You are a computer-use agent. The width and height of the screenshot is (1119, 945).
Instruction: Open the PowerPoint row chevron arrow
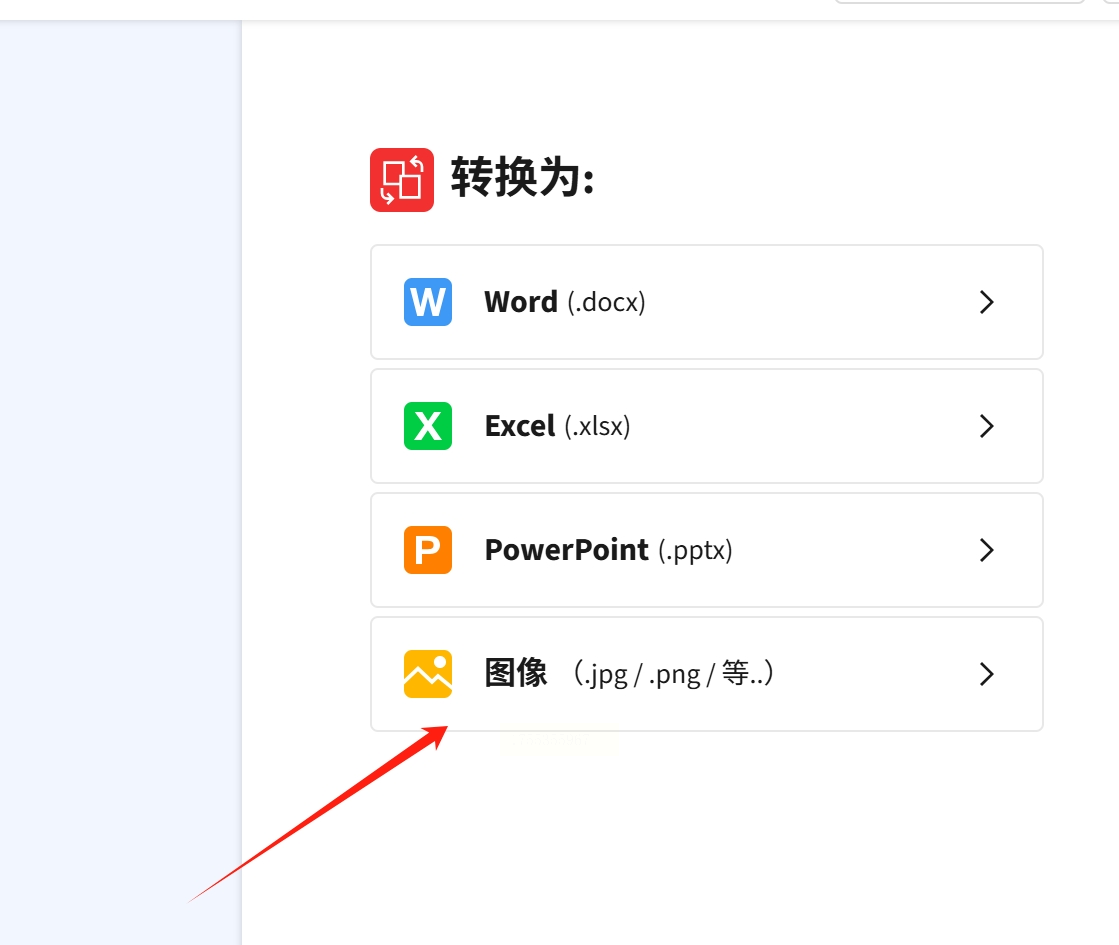point(986,550)
